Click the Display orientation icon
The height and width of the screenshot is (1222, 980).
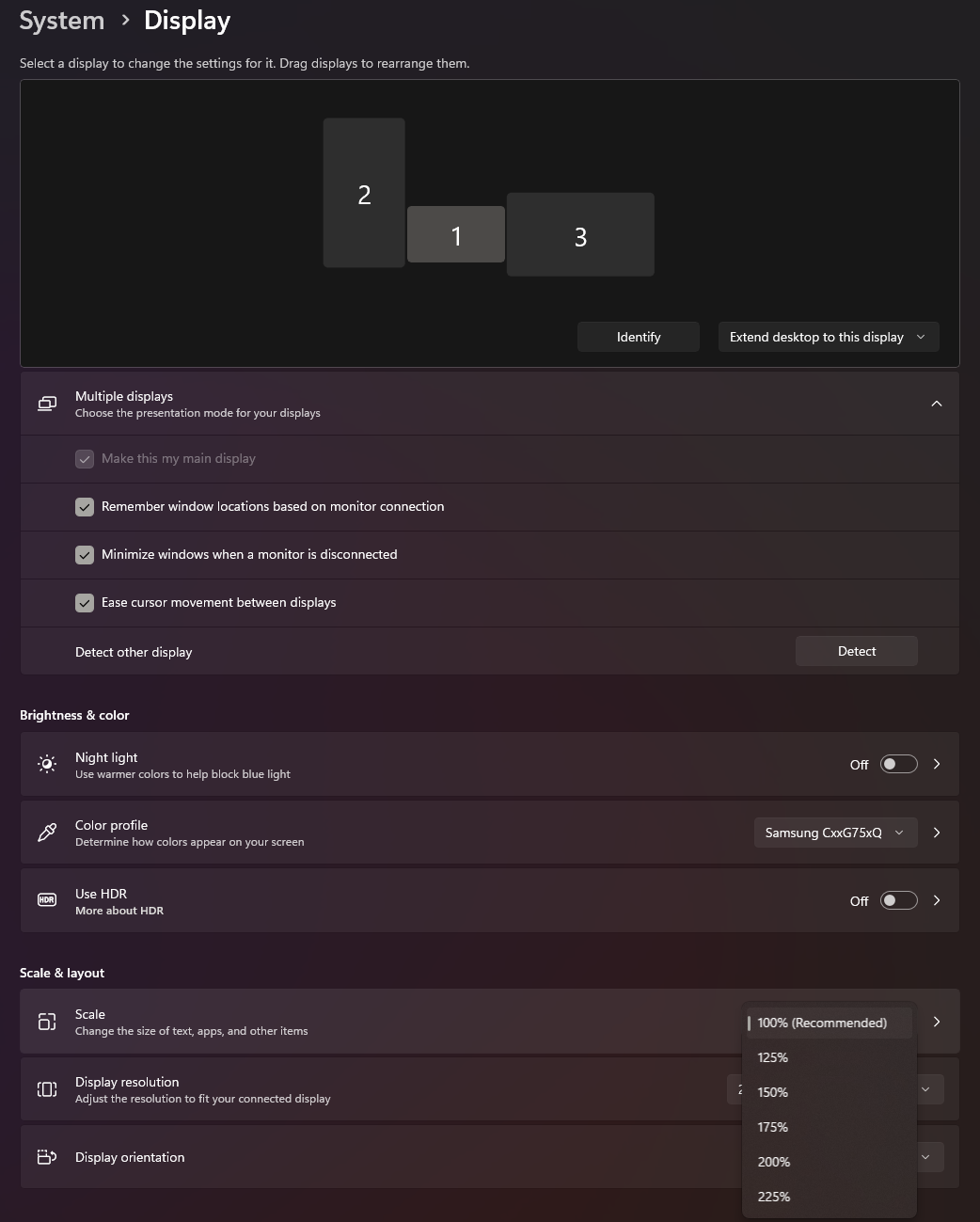click(x=47, y=1156)
